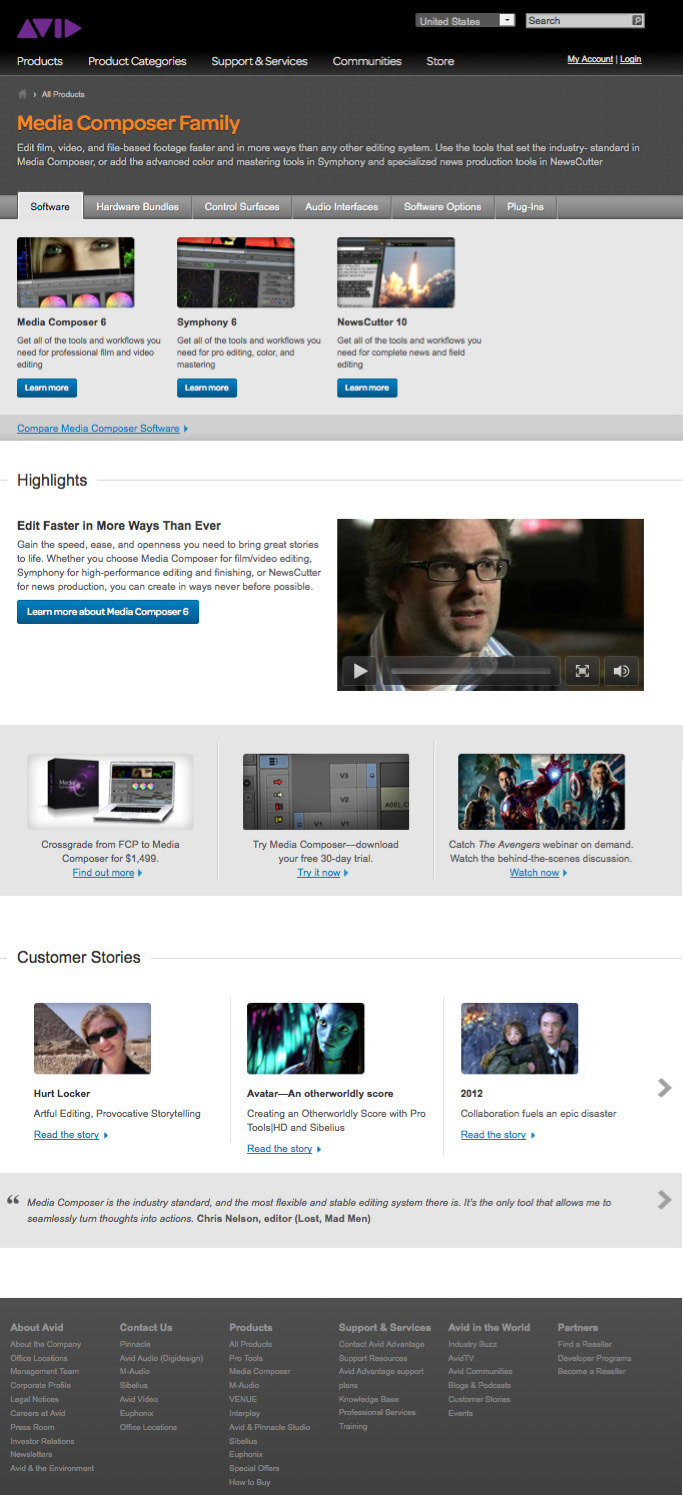Switch to Plug-Ins tab

coord(526,207)
